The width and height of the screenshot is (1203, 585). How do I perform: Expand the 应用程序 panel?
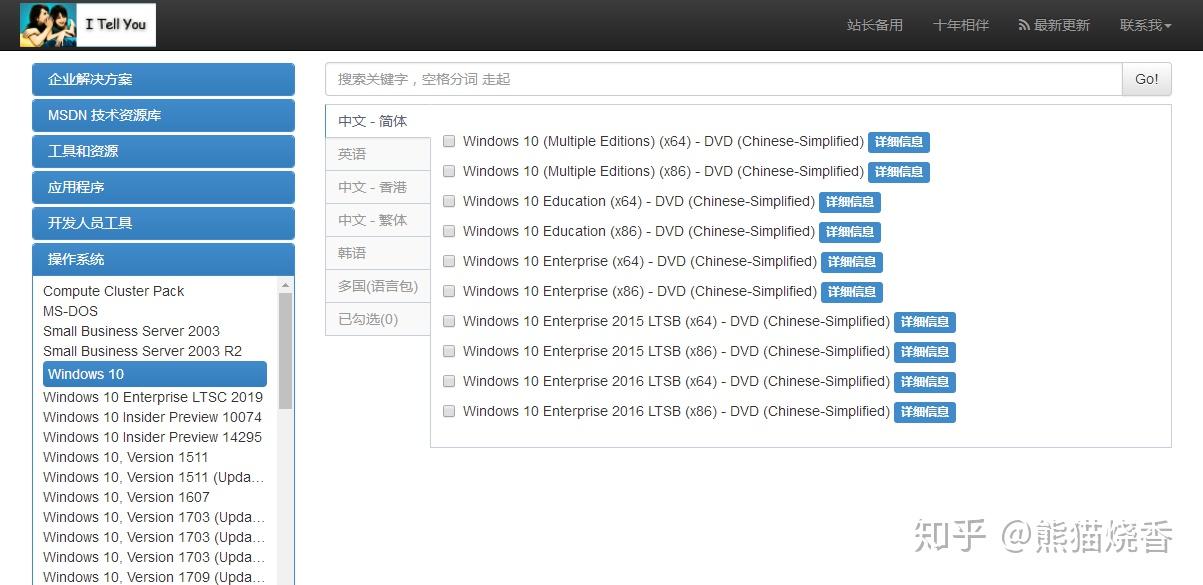[163, 187]
